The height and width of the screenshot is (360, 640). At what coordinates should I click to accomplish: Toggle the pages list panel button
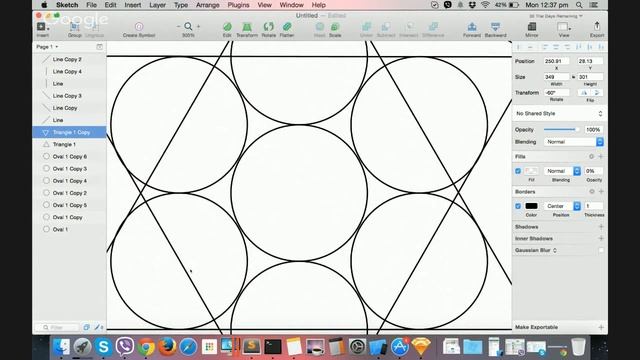(100, 47)
